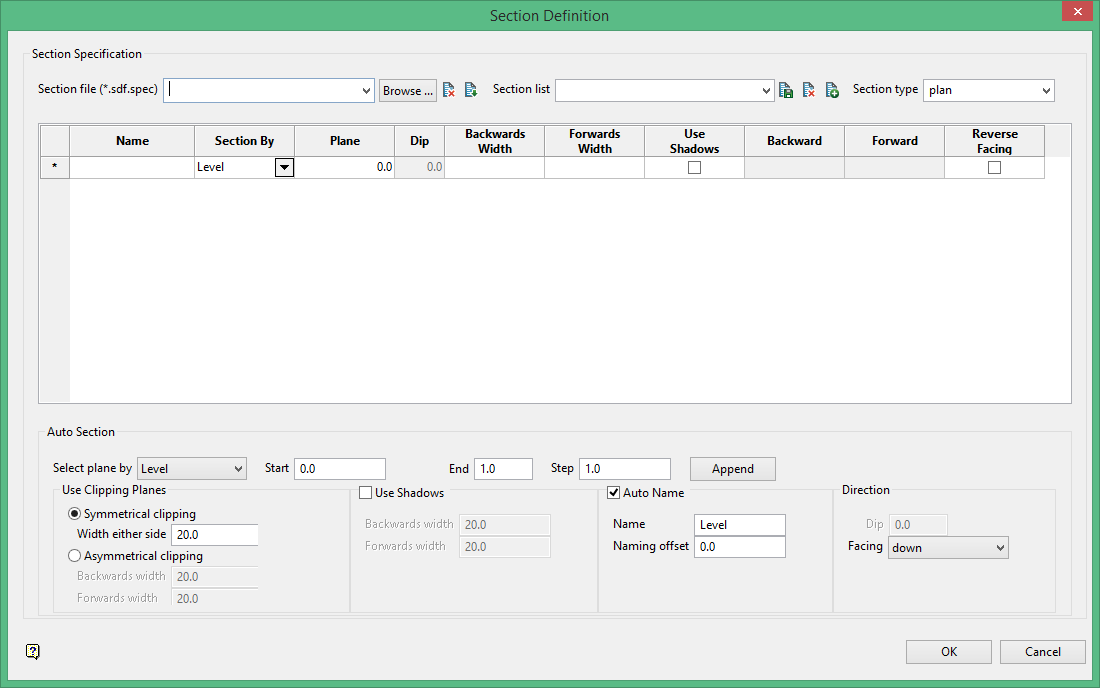Expand the Select plane by dropdown

click(x=192, y=469)
